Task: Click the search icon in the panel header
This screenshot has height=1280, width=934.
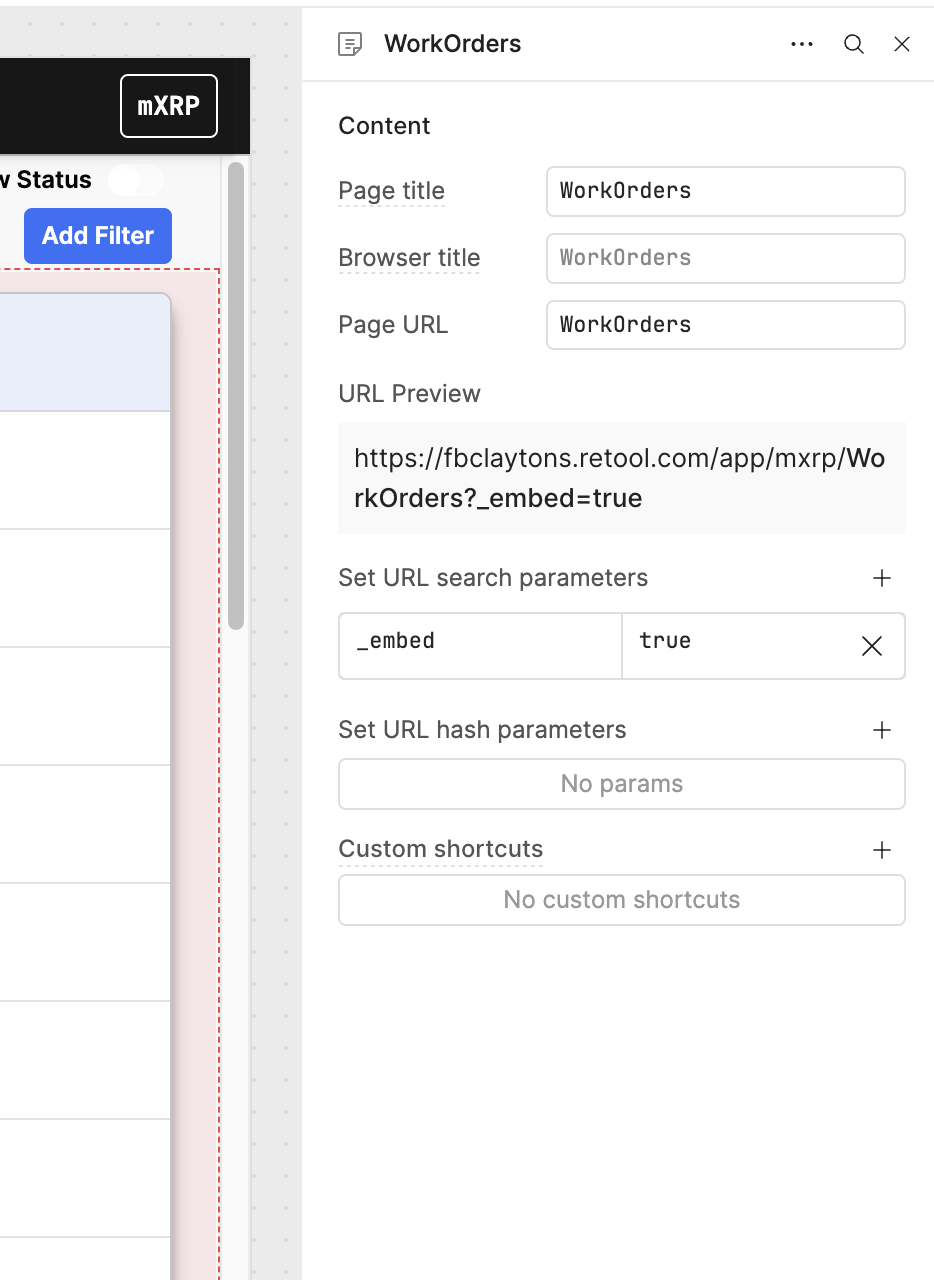Action: tap(853, 44)
